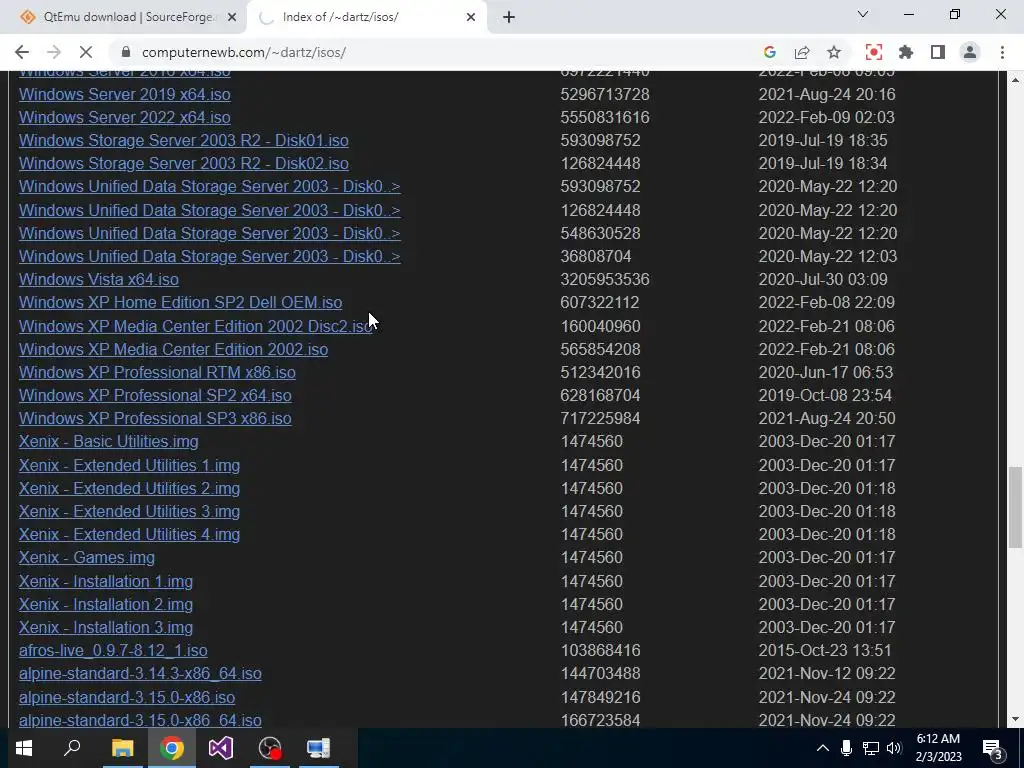This screenshot has width=1024, height=768.
Task: Click the page vertical scrollbar thumb
Action: [x=1015, y=507]
